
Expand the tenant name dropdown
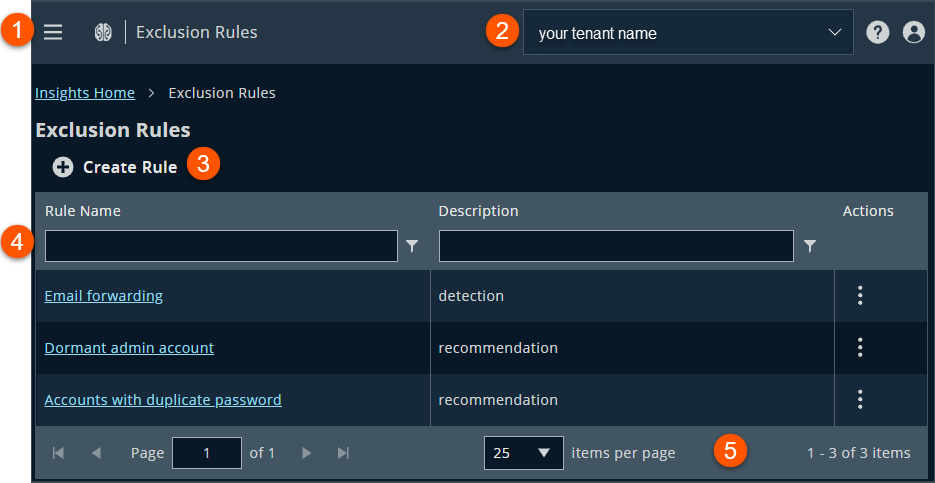(x=688, y=32)
